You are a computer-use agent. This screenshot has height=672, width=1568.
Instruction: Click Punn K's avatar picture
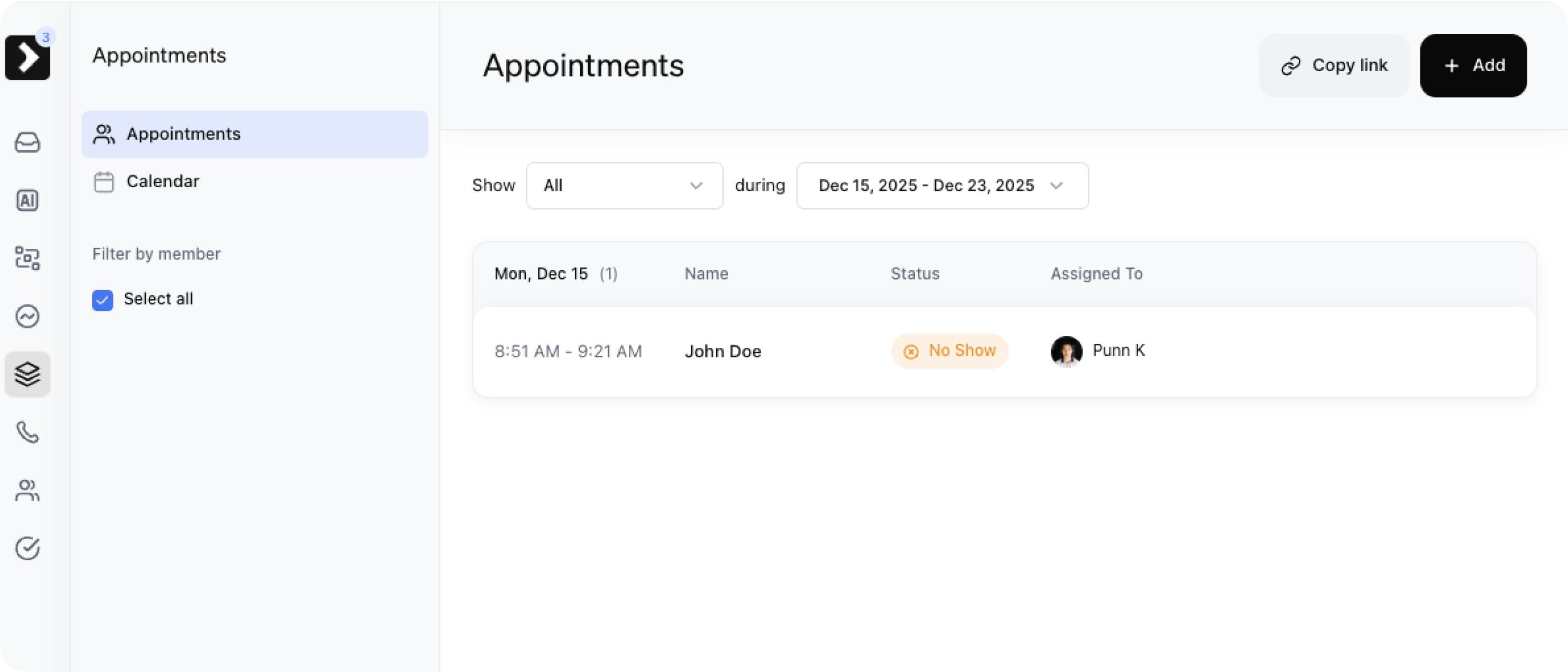[1066, 351]
